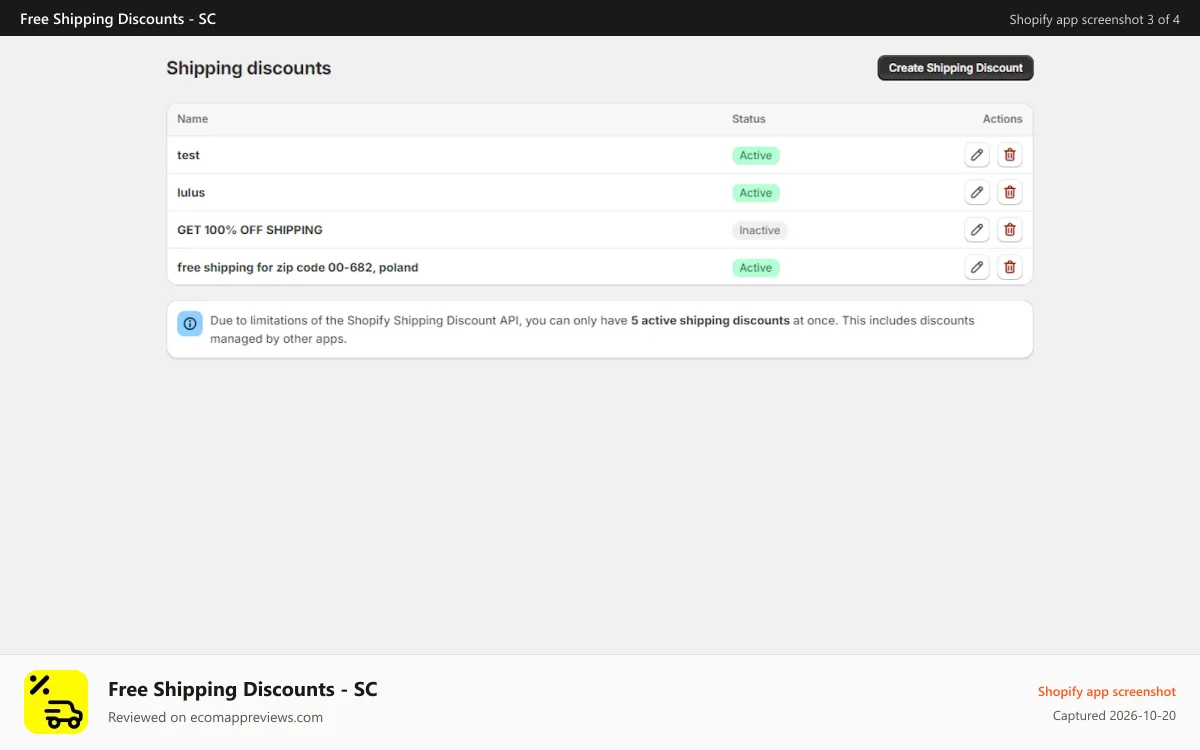Image resolution: width=1200 pixels, height=750 pixels.
Task: Click the Active badge in the 'lulus' row
Action: (756, 192)
